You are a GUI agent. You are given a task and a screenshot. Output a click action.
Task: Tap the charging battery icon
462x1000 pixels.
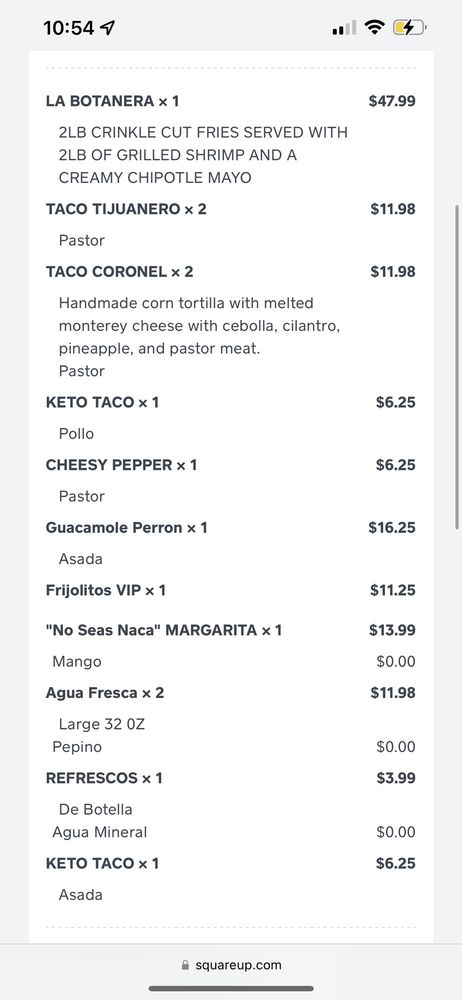click(x=409, y=27)
